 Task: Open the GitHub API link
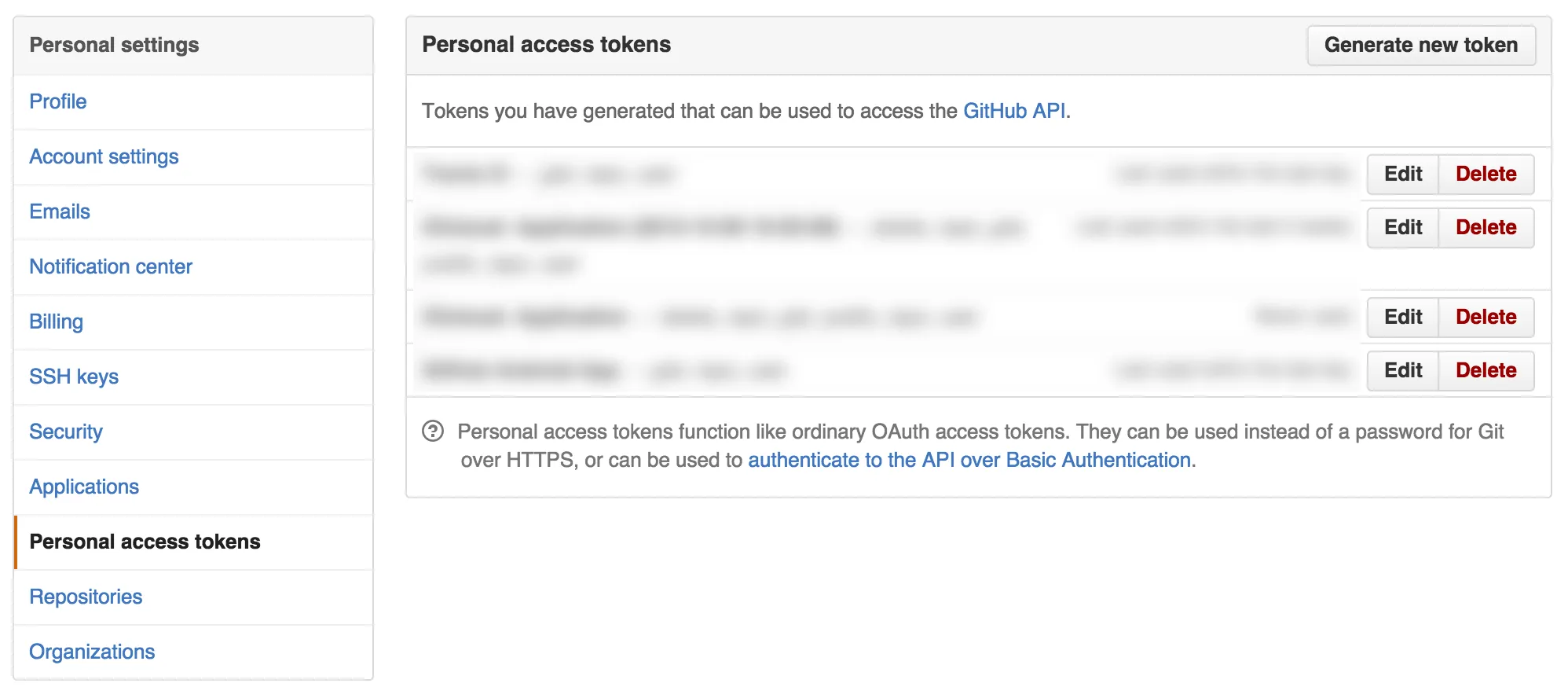pyautogui.click(x=1014, y=111)
